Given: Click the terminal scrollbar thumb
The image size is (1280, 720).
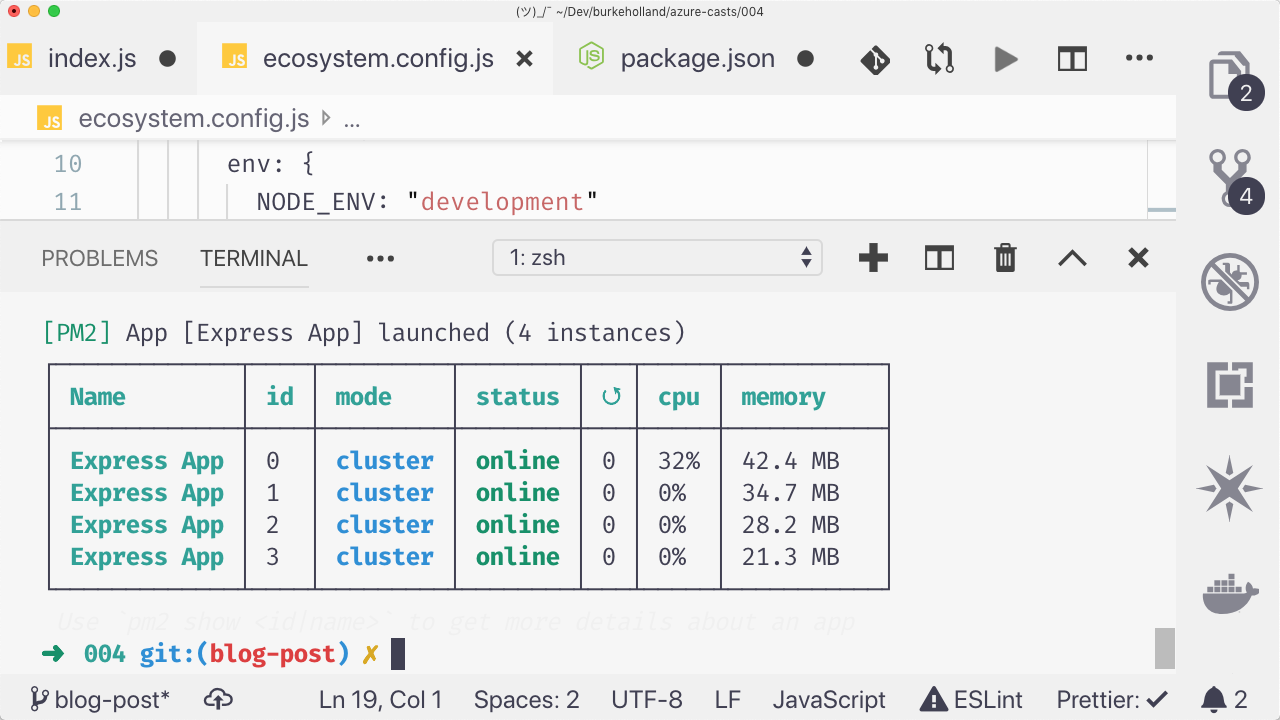Looking at the screenshot, I should [1164, 648].
